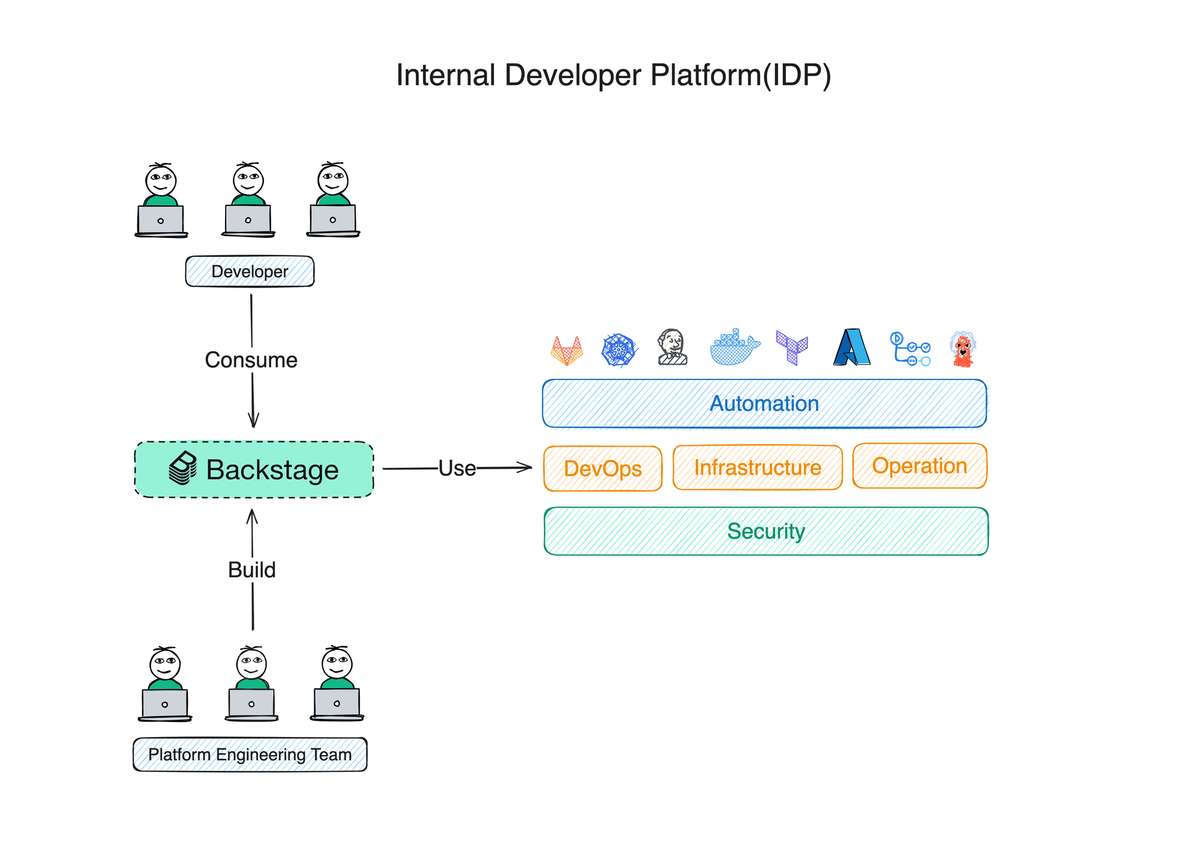Click the DevOps label box
The height and width of the screenshot is (841, 1200).
point(602,467)
